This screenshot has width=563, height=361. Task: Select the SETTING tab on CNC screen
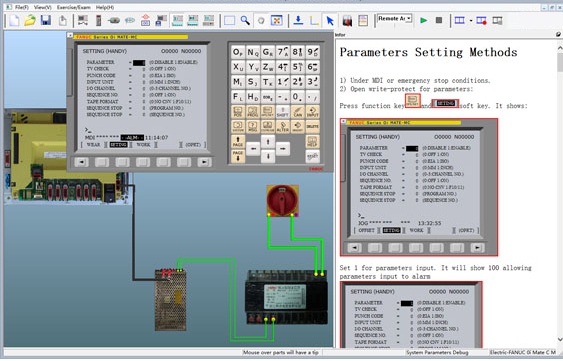pos(118,145)
